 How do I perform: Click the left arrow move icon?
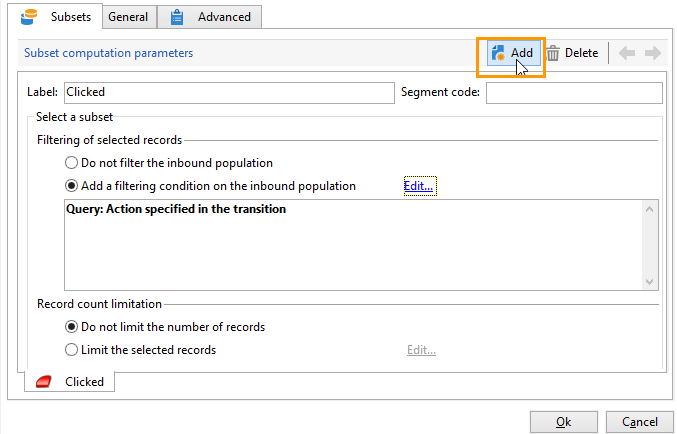(627, 53)
